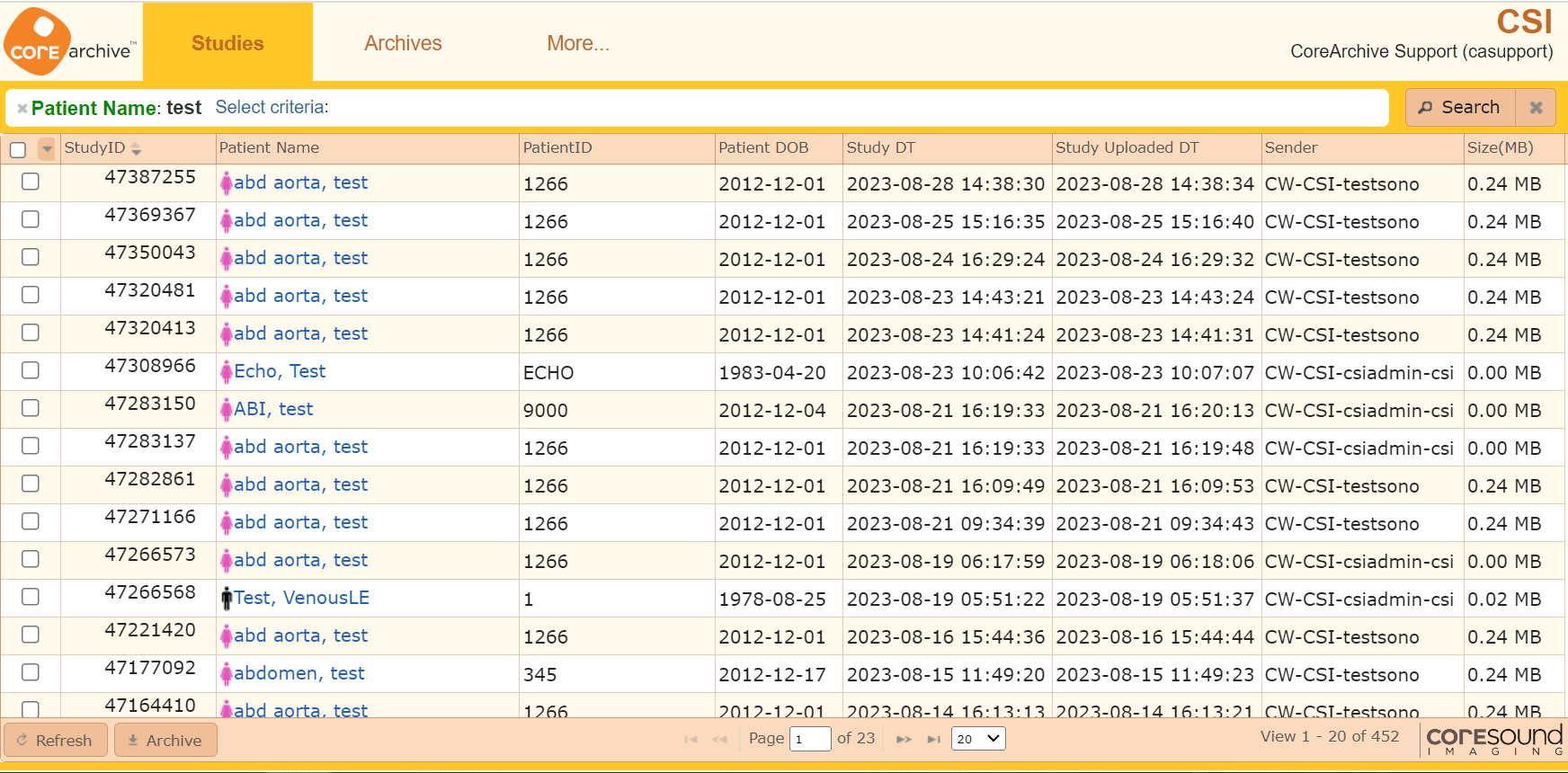Open the ABI, test patient link
The width and height of the screenshot is (1568, 773).
[x=273, y=409]
